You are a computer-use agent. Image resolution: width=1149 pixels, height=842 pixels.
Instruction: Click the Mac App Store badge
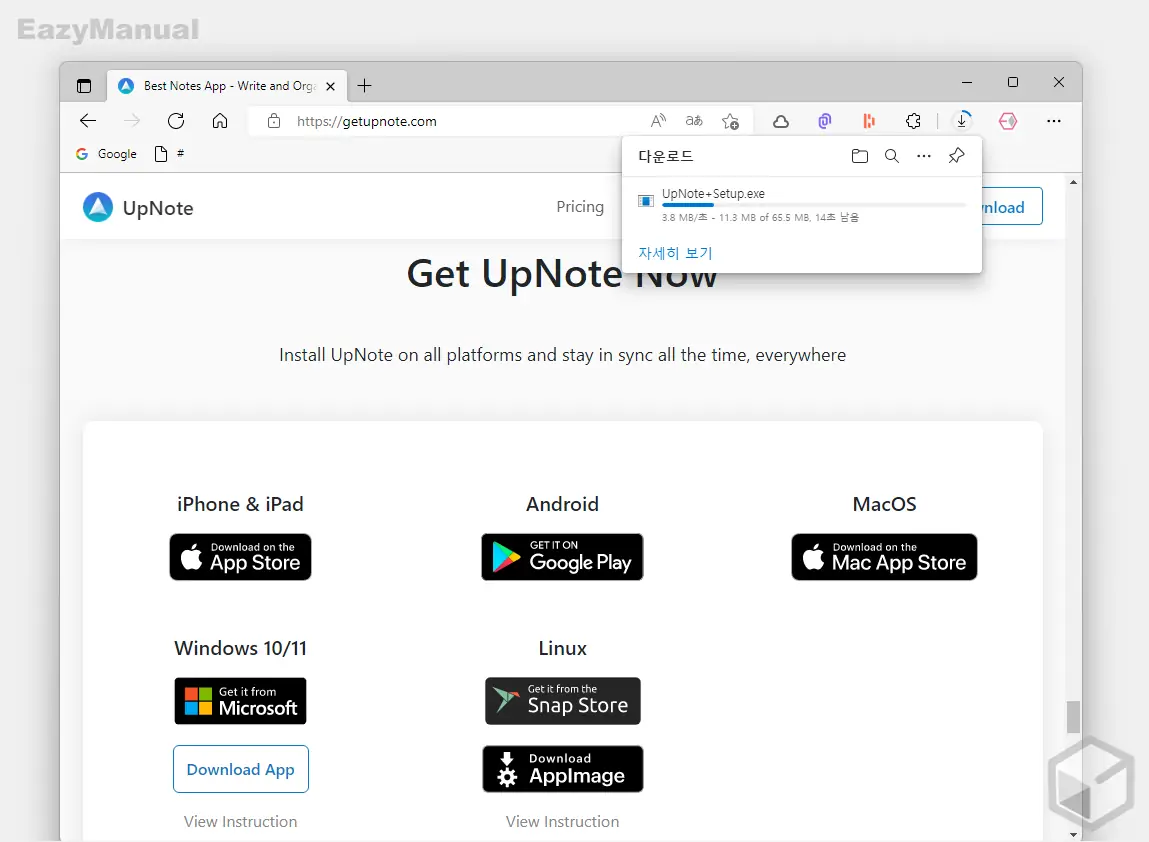point(884,557)
